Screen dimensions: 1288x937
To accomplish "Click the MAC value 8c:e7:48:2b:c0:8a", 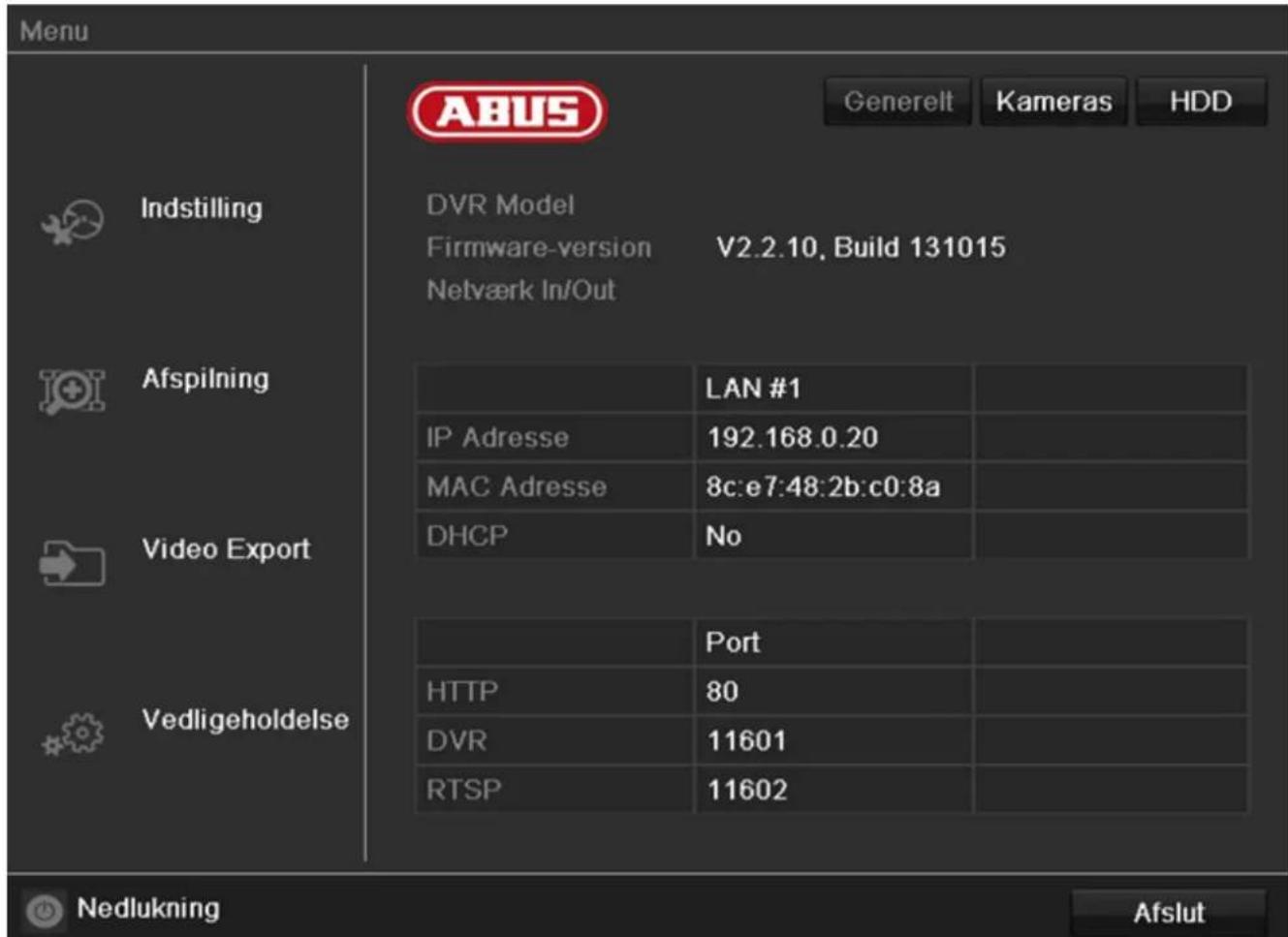I will pos(823,487).
